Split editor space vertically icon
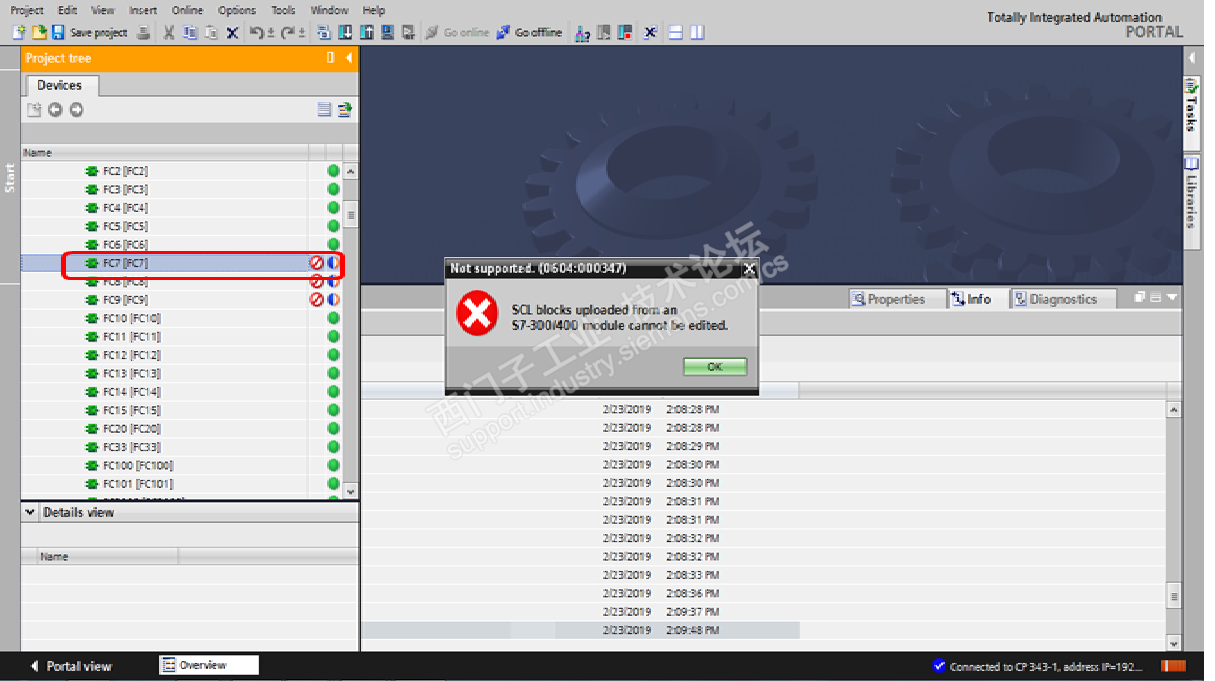 pos(697,32)
